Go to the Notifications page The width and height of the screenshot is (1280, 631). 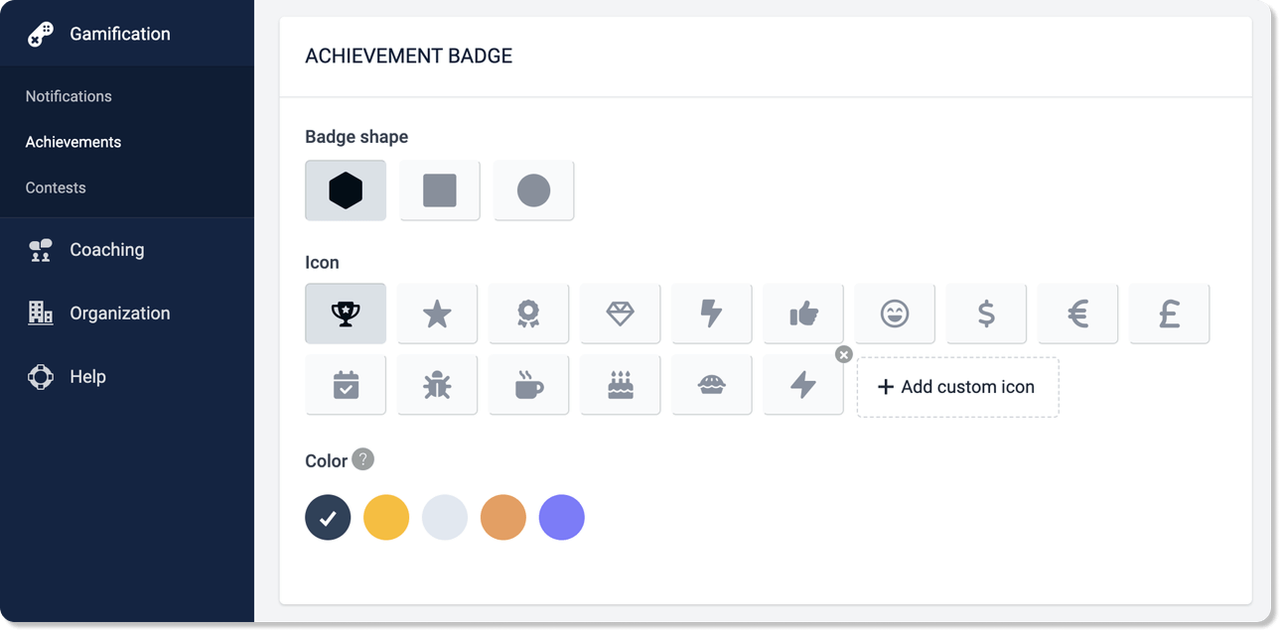69,96
